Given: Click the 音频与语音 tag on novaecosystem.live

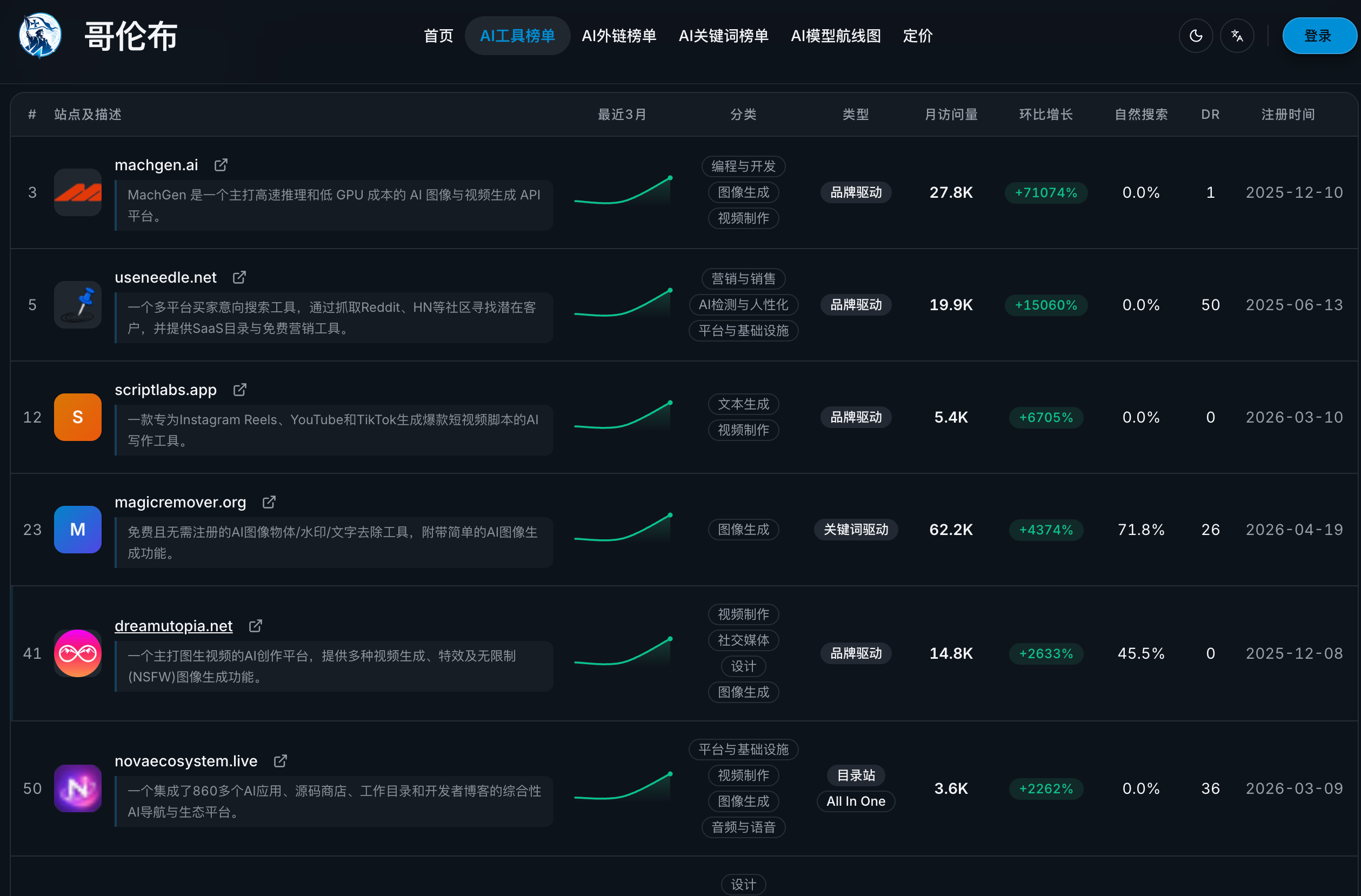Looking at the screenshot, I should point(743,827).
